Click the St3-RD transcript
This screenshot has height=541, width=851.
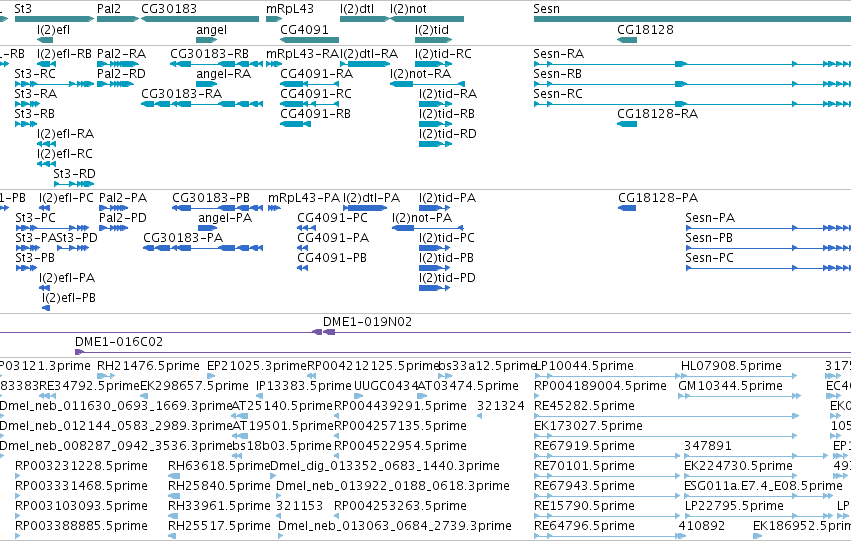pyautogui.click(x=74, y=184)
